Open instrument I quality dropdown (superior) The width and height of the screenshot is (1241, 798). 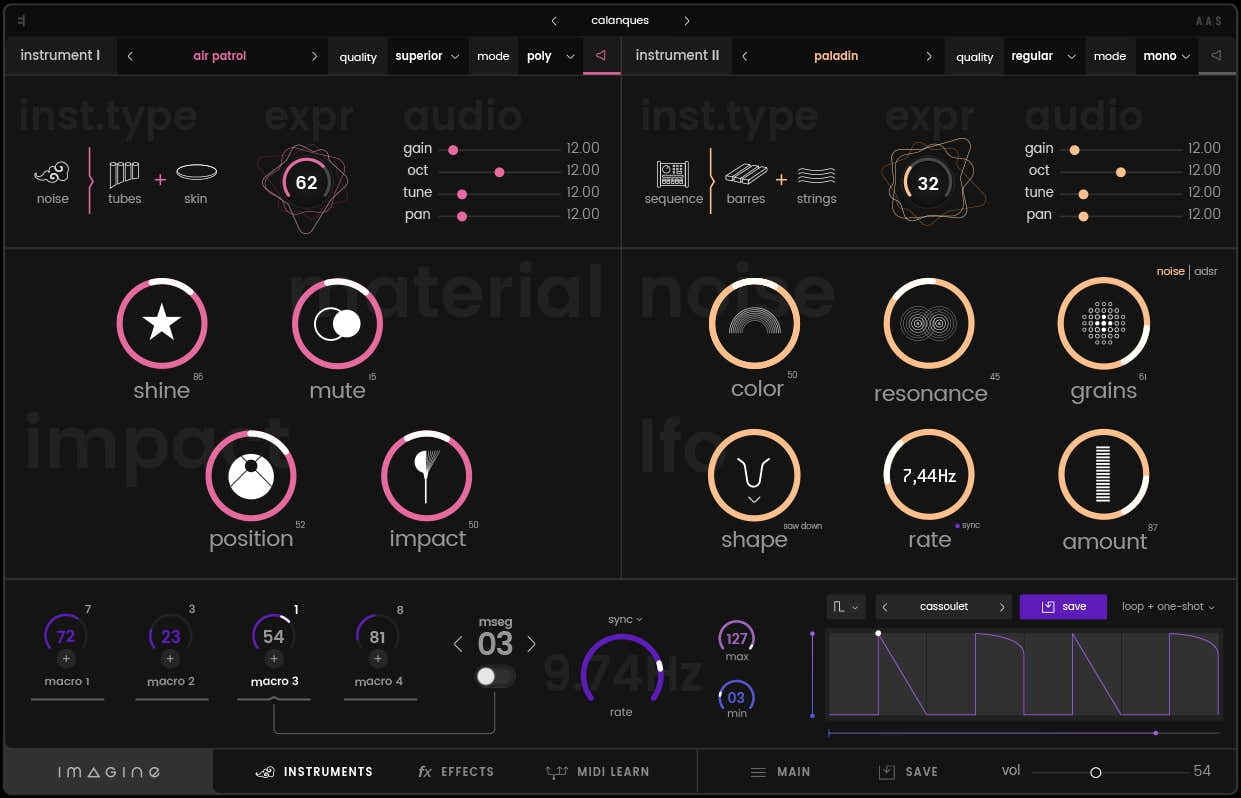click(x=427, y=56)
